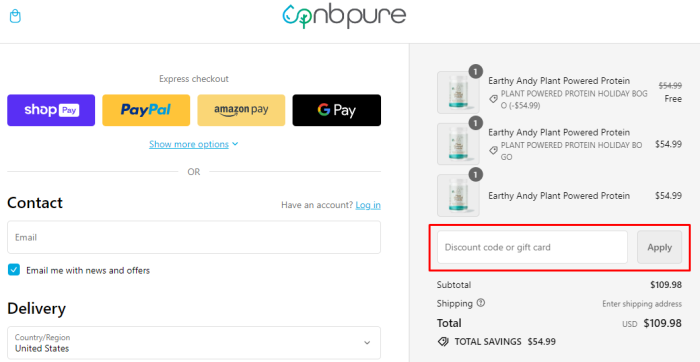Viewport: 700px width, 362px height.
Task: Click the Express checkout heading
Action: pyautogui.click(x=194, y=79)
